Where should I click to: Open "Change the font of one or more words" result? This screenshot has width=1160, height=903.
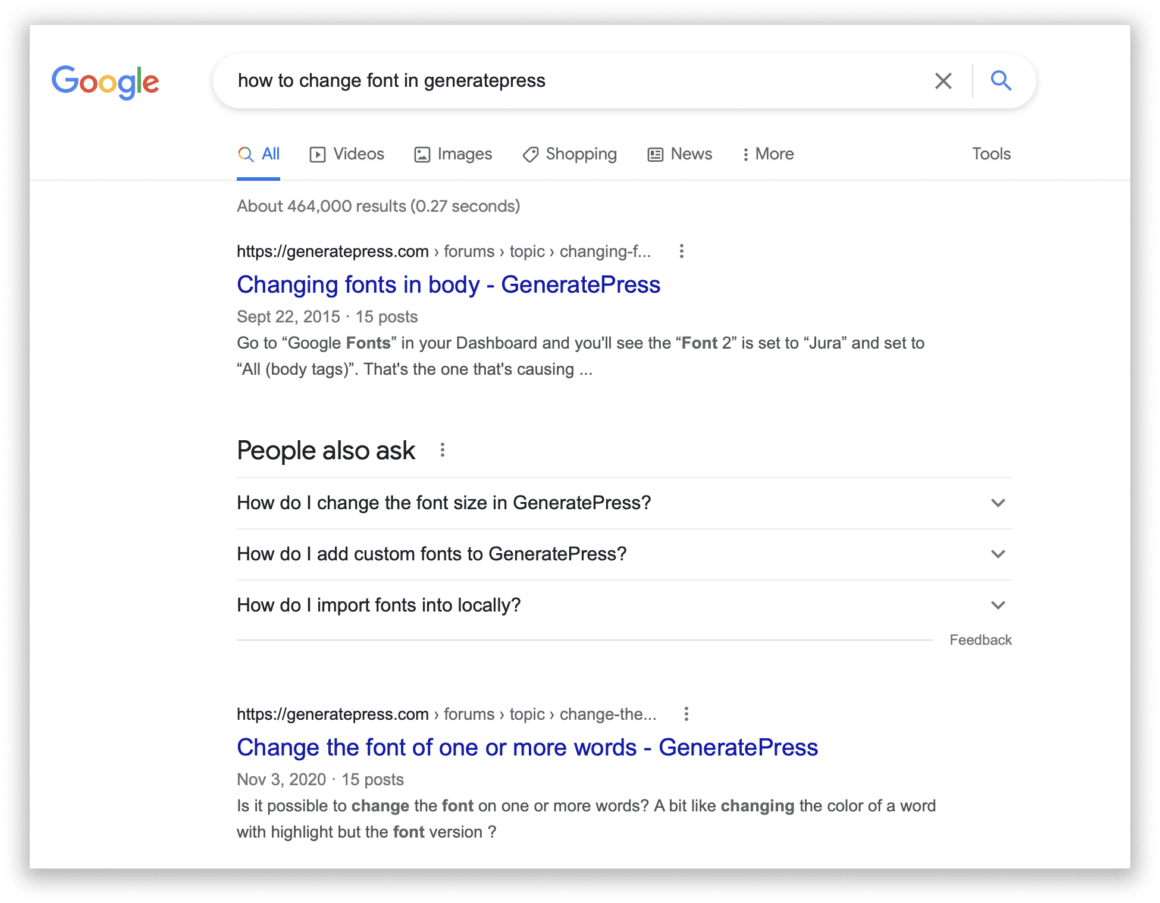pyautogui.click(x=527, y=748)
